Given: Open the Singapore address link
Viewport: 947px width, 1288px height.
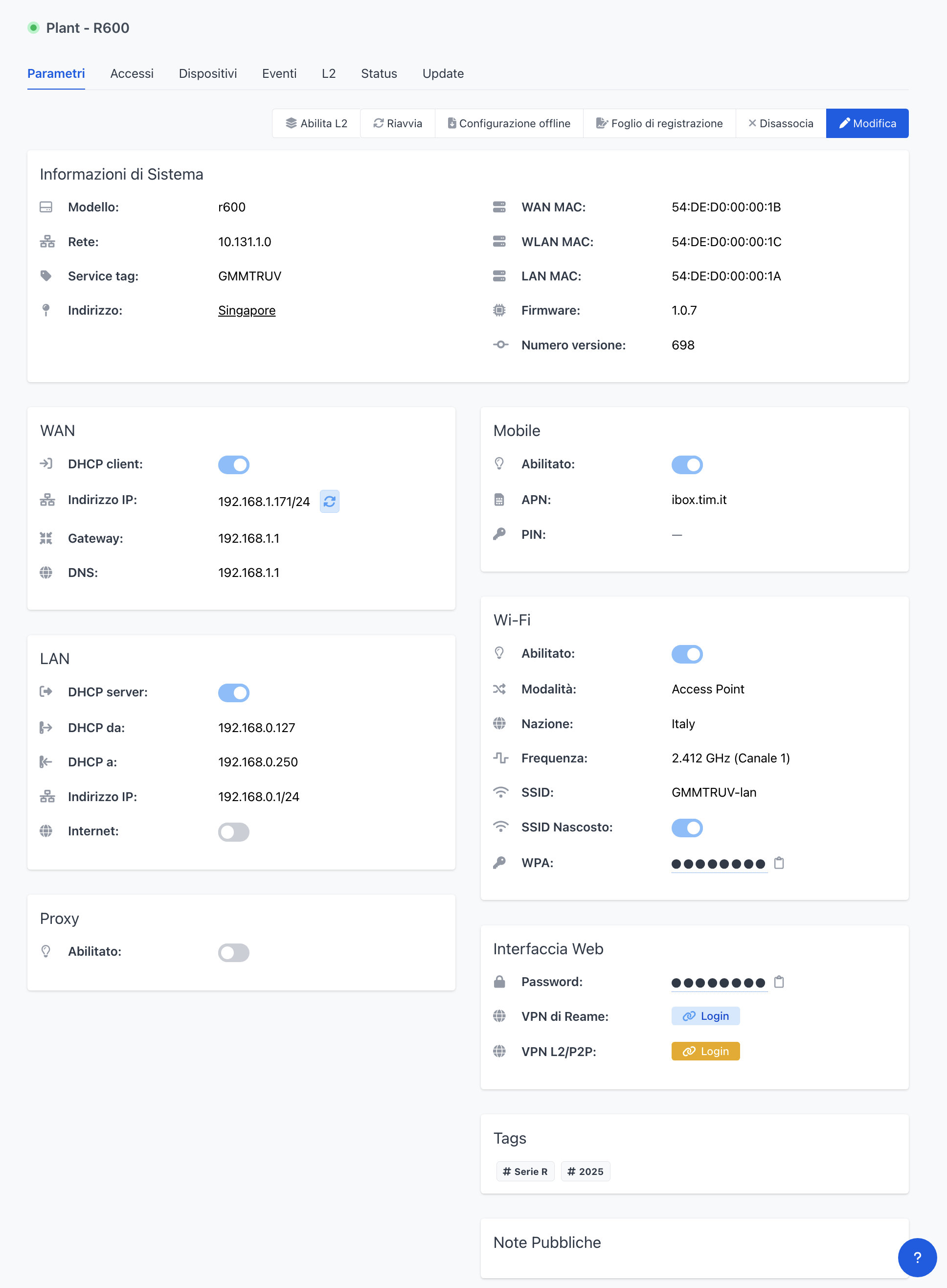Looking at the screenshot, I should [247, 310].
